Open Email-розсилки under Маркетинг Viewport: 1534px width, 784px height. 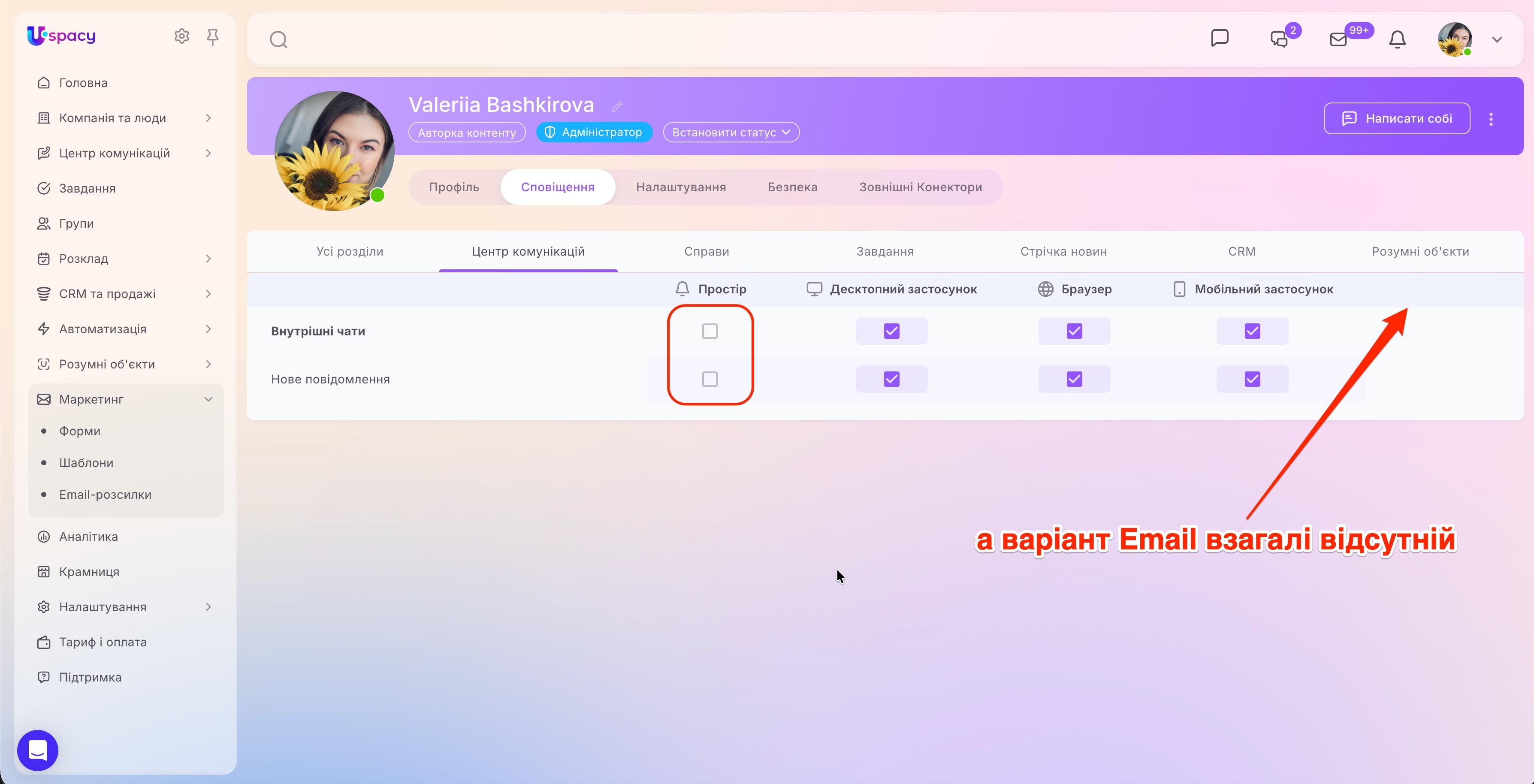[x=105, y=495]
